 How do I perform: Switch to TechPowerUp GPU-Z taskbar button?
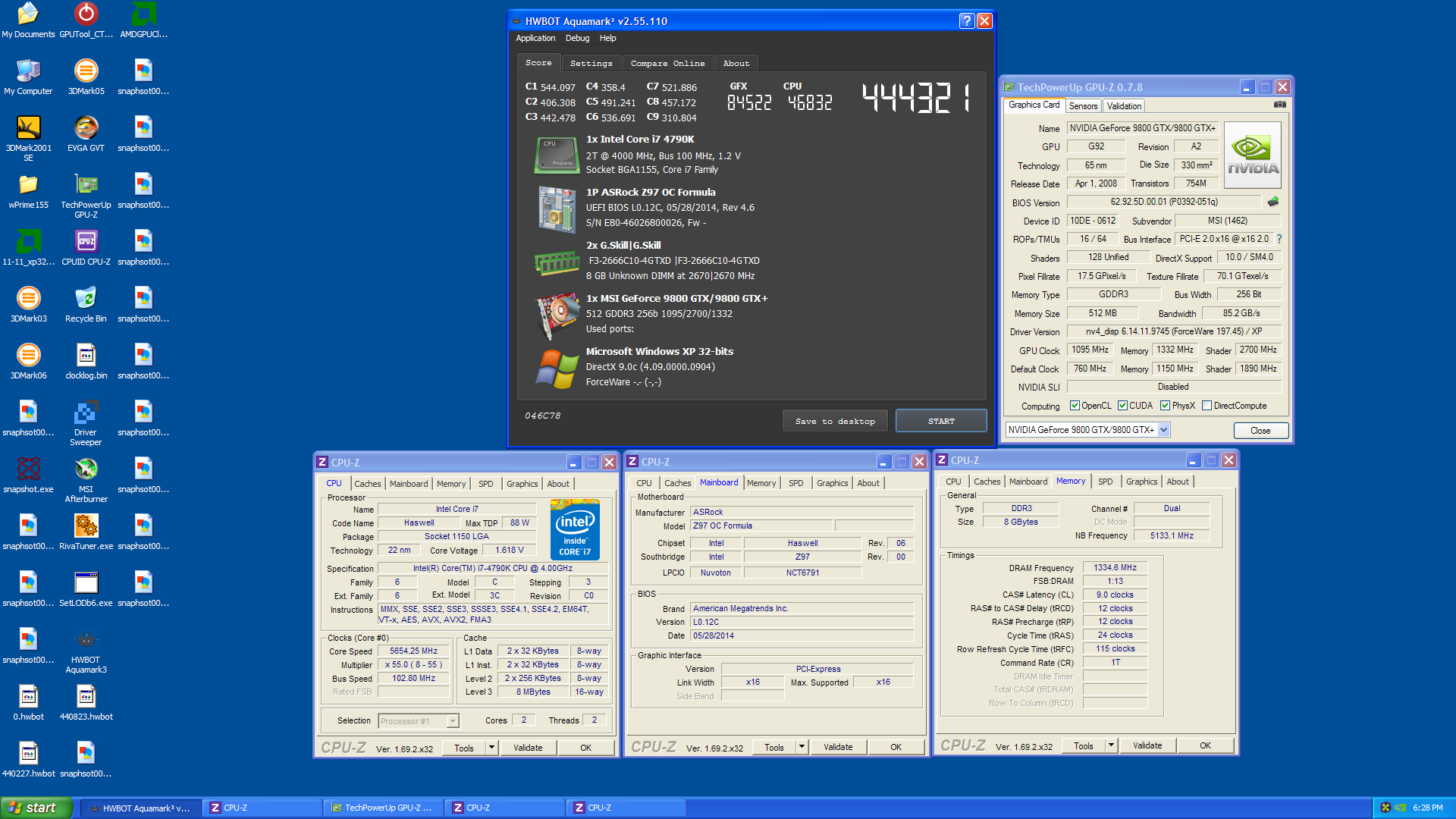[x=382, y=808]
